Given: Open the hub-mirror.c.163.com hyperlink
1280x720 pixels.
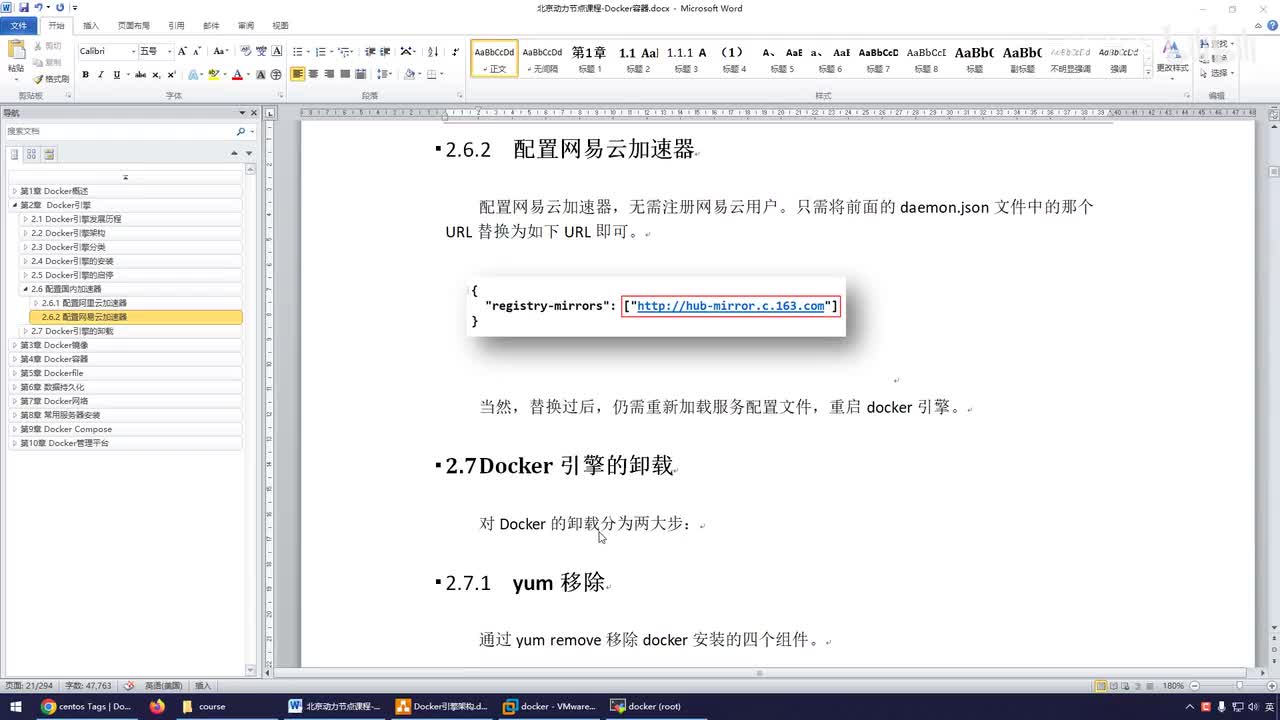Looking at the screenshot, I should tap(730, 306).
